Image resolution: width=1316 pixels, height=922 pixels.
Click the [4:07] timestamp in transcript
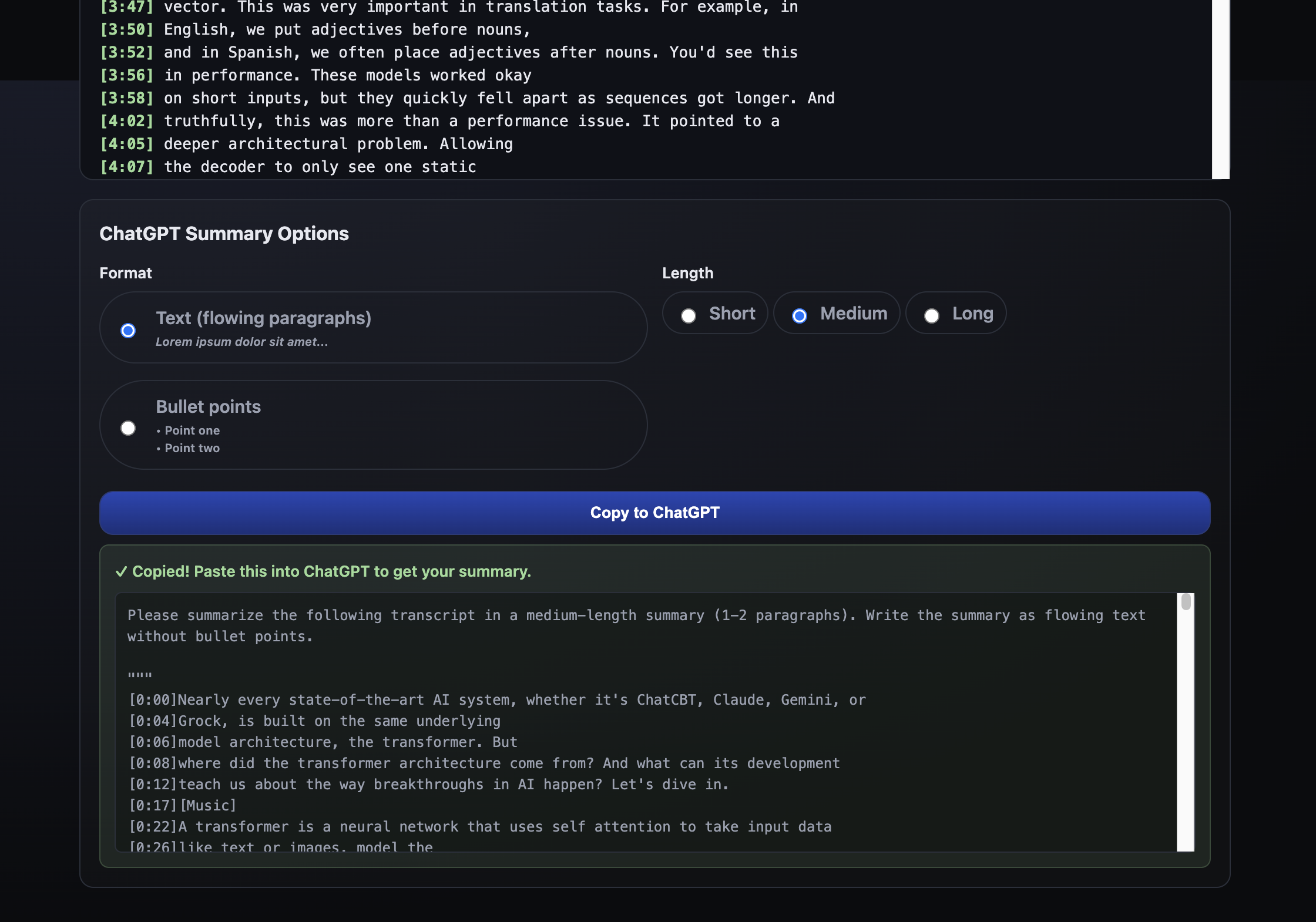(x=127, y=167)
